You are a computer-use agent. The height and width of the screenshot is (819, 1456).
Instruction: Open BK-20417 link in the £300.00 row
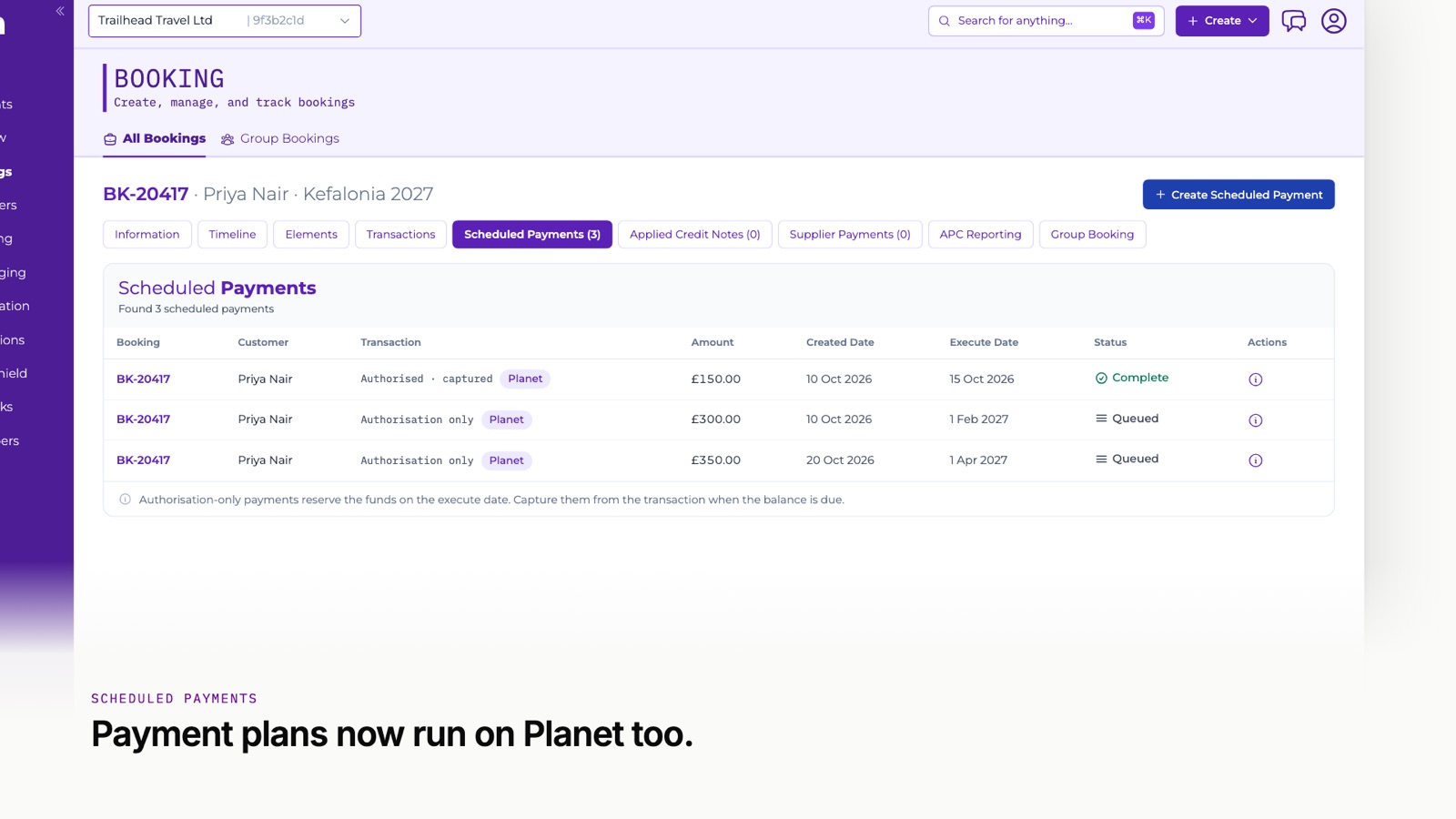(143, 420)
